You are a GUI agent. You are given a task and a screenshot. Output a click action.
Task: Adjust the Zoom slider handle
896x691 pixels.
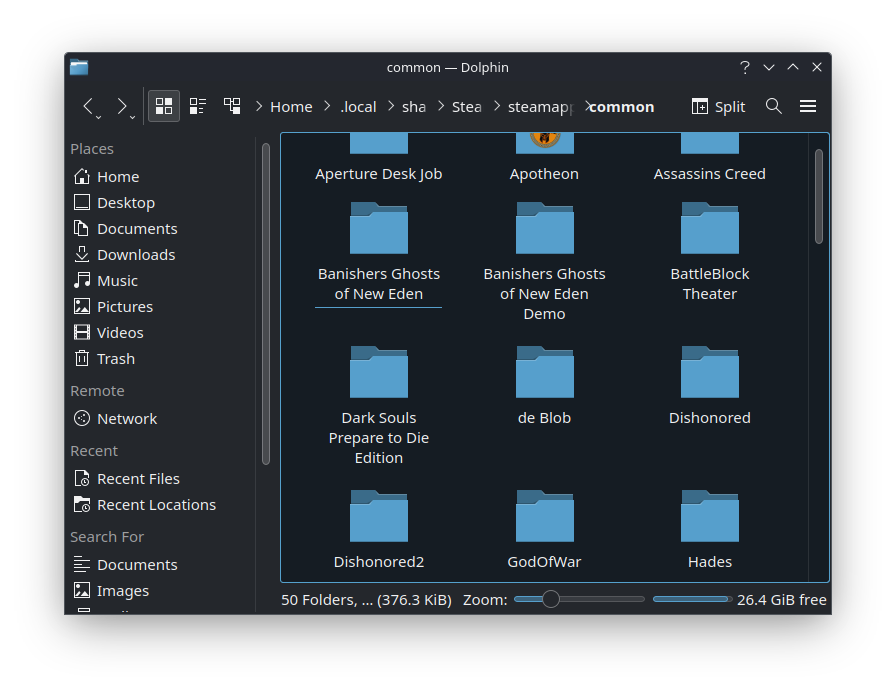551,599
